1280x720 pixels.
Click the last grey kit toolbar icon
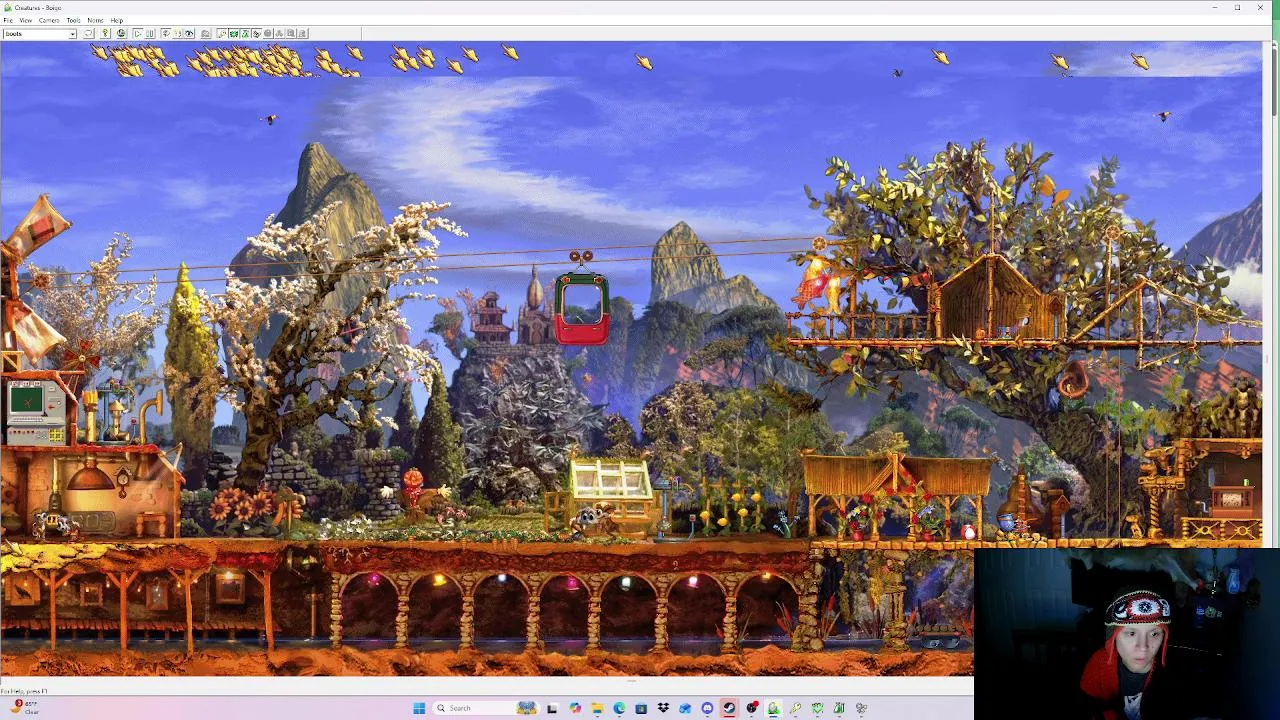[x=302, y=34]
